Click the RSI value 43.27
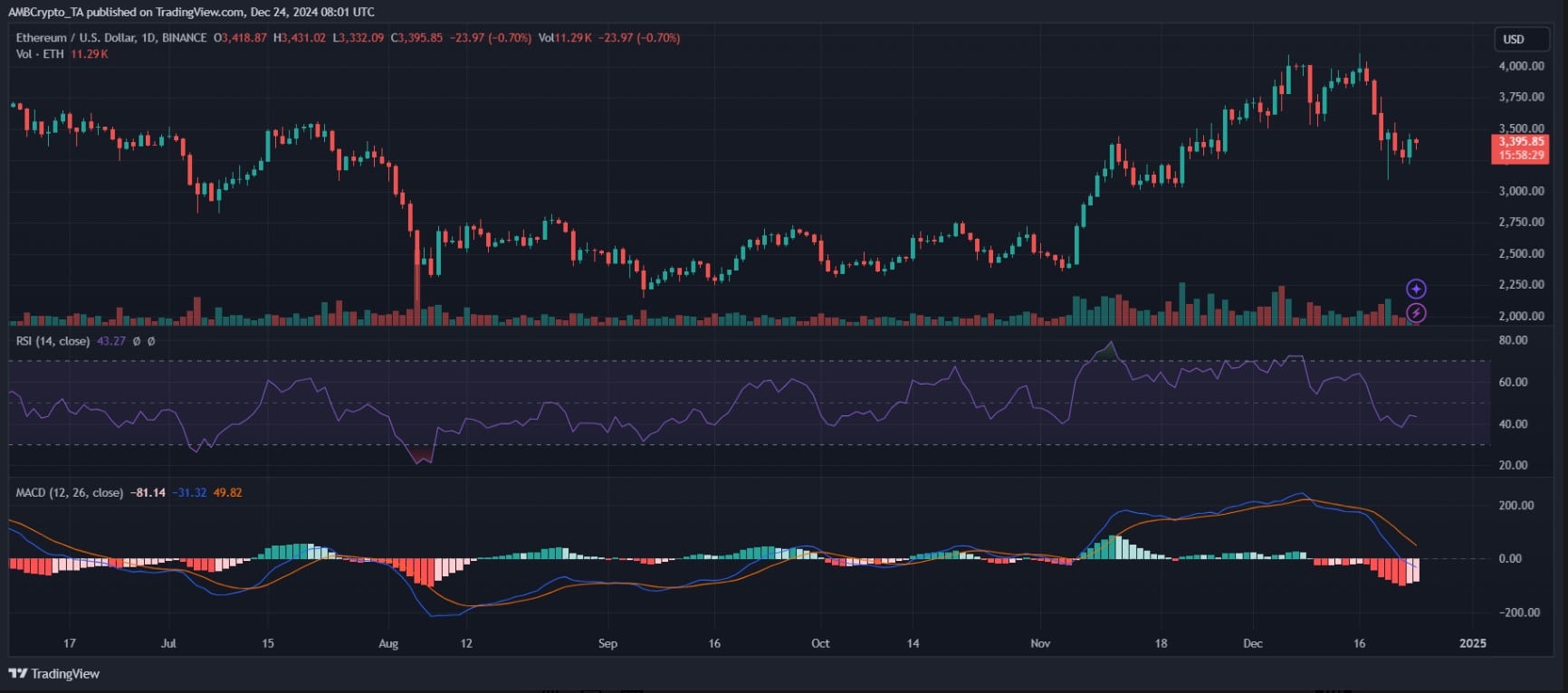Screen dimensions: 1568x693 [111, 341]
